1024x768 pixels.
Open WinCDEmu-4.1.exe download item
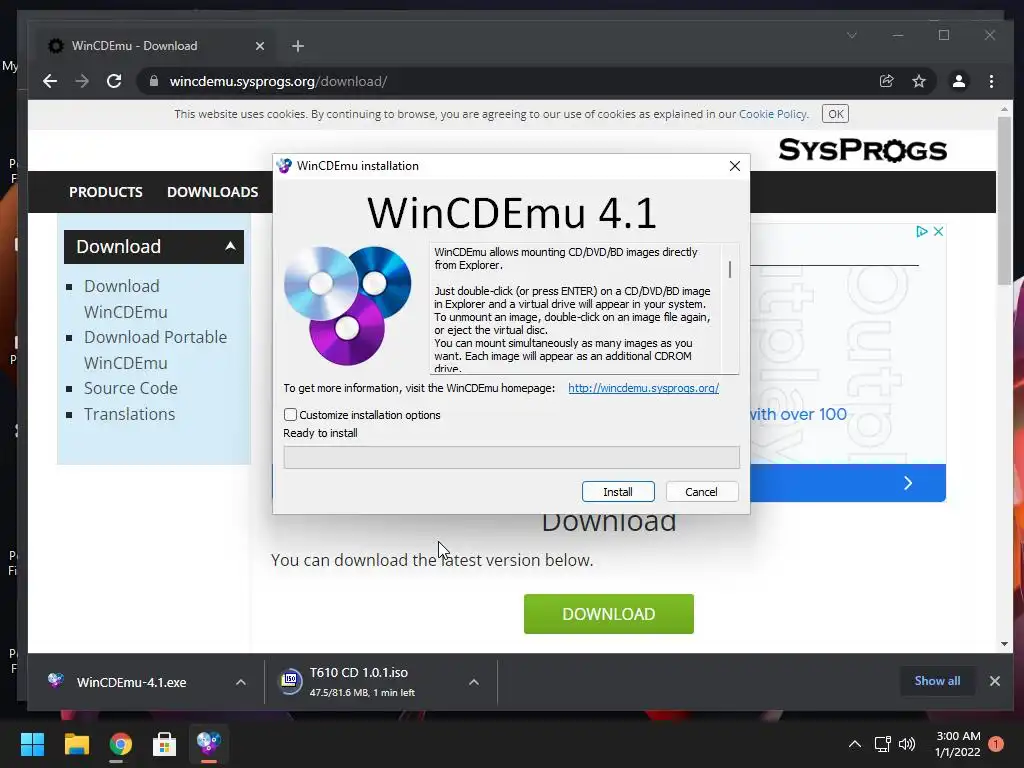click(x=131, y=682)
